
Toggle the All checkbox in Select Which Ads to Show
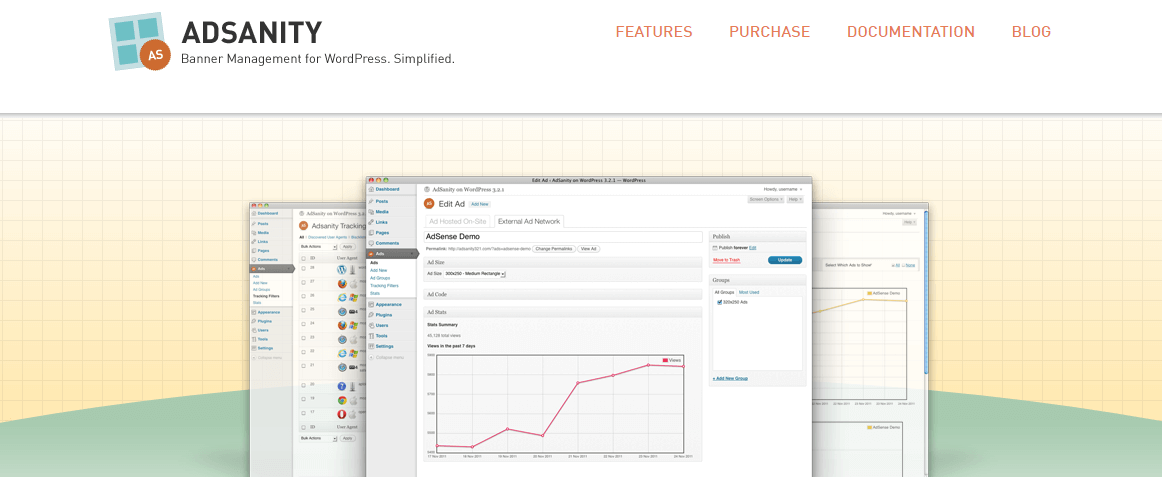[894, 265]
